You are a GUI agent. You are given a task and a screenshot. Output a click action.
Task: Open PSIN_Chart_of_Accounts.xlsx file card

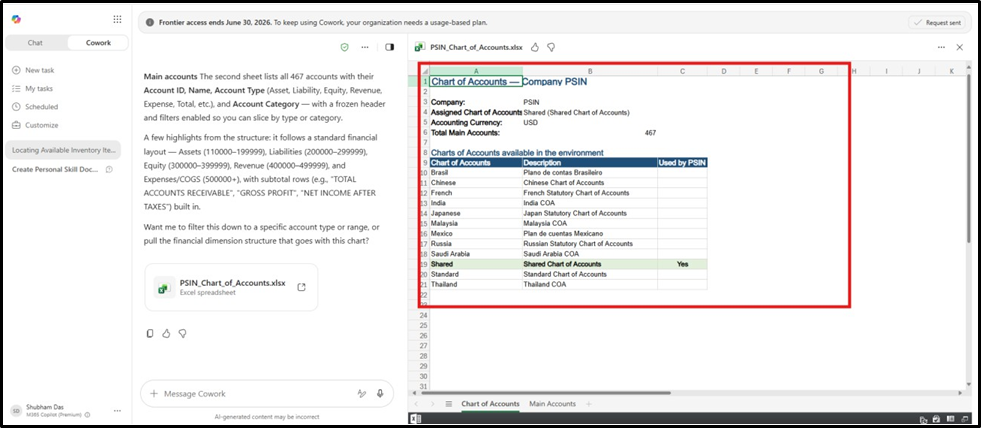coord(231,287)
